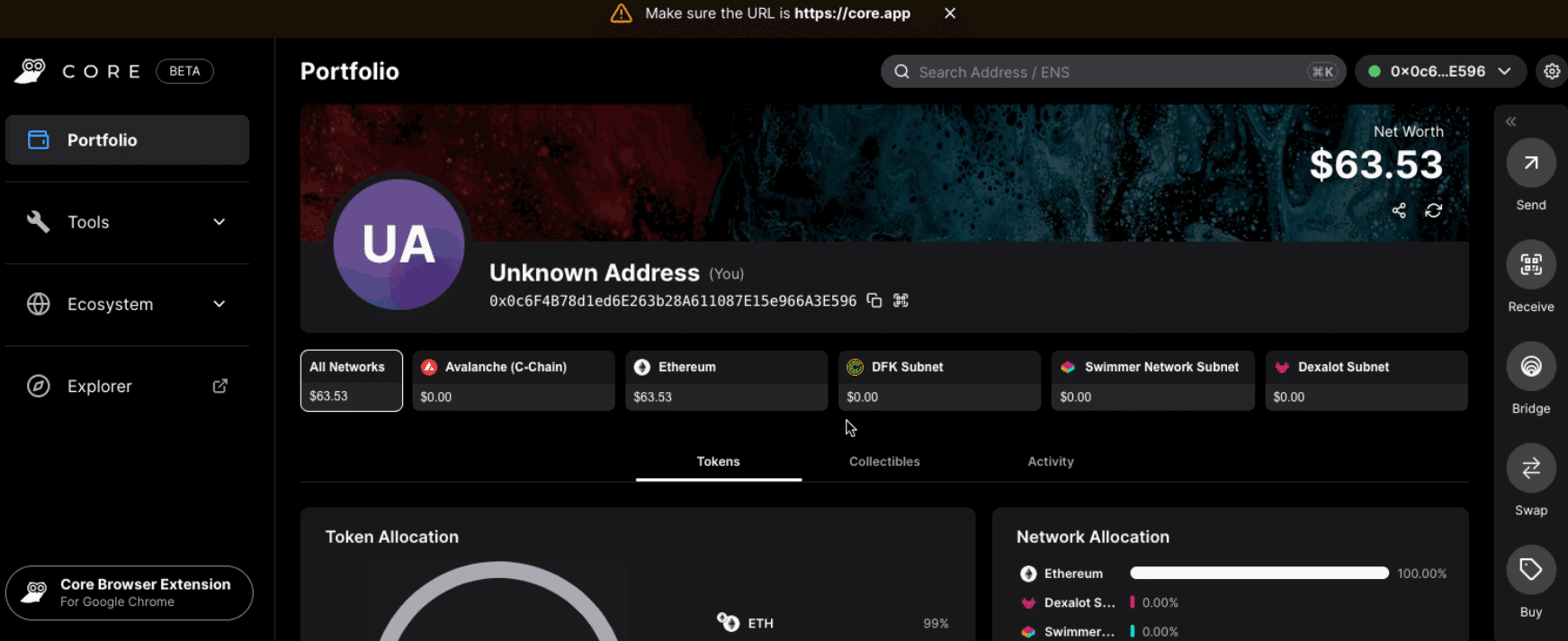This screenshot has height=641, width=1568.
Task: Click the full wallet address text
Action: [x=673, y=301]
